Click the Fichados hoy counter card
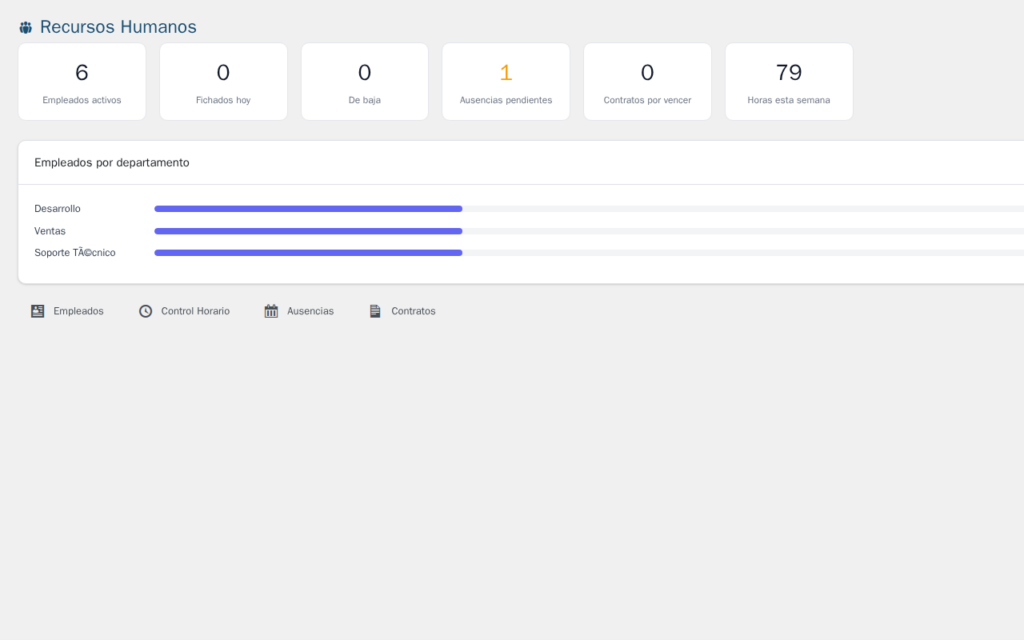 pyautogui.click(x=223, y=81)
